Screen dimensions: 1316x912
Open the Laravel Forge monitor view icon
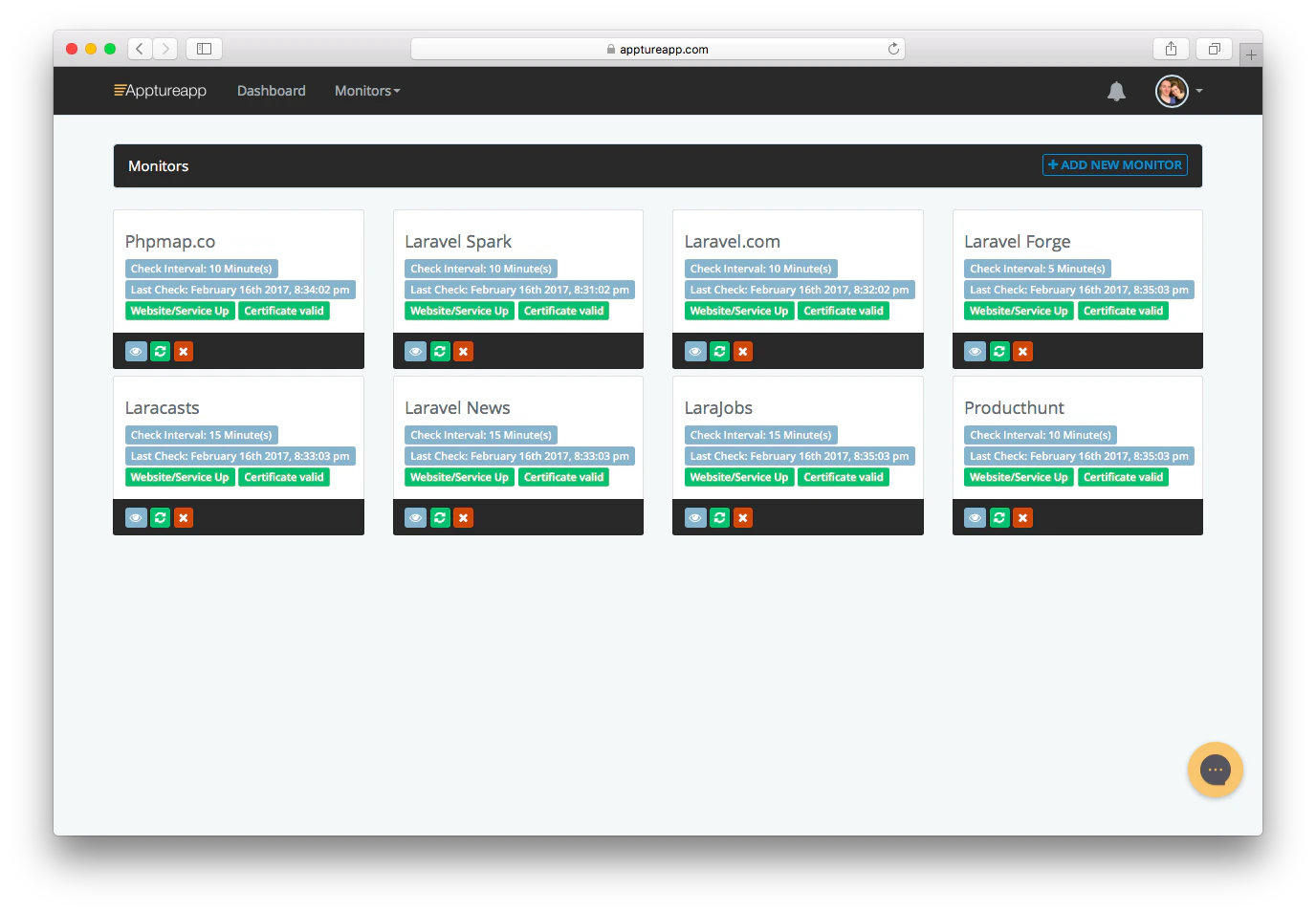975,352
